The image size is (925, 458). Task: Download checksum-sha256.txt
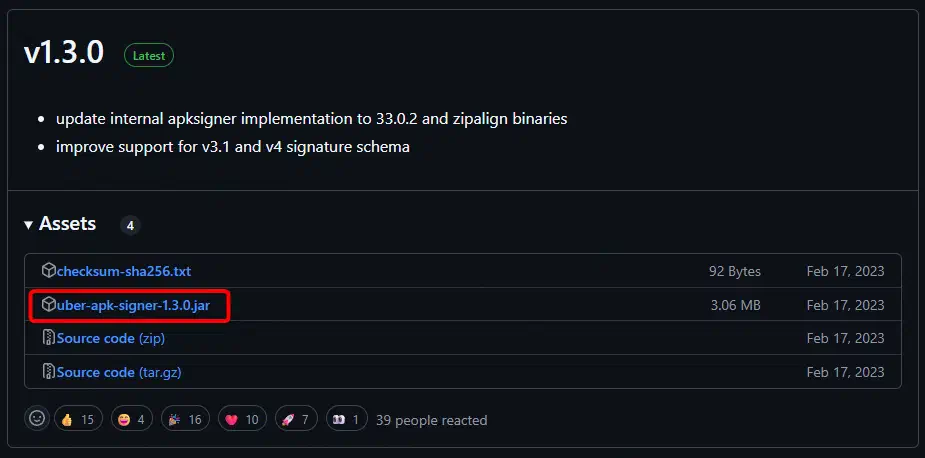point(124,271)
